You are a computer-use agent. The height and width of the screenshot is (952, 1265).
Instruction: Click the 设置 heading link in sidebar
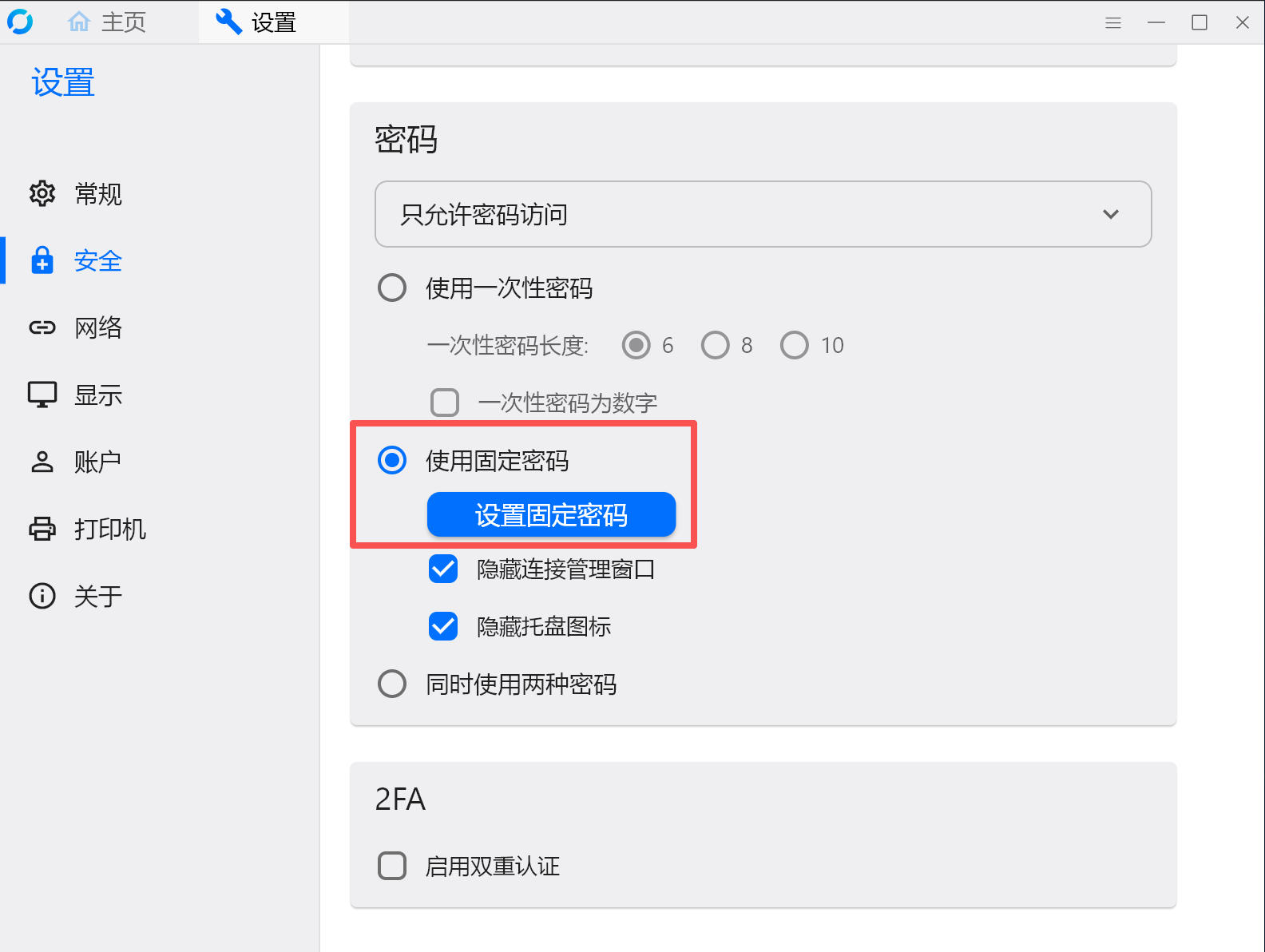click(62, 81)
